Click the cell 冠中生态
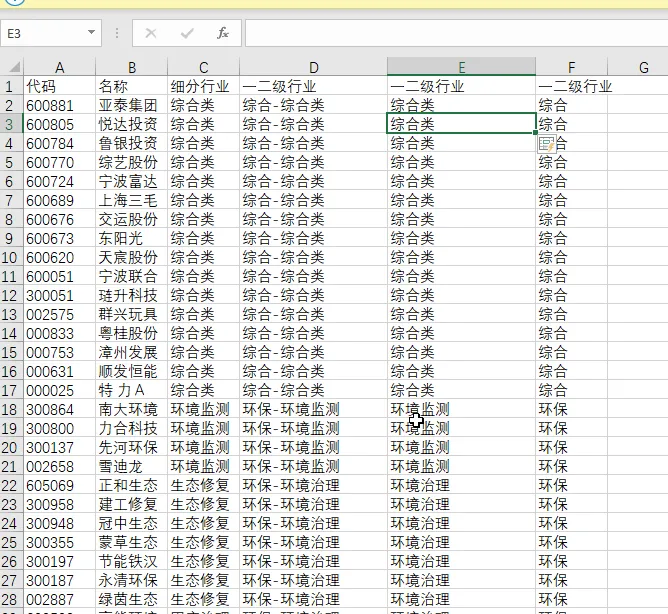This screenshot has height=614, width=668. point(132,524)
